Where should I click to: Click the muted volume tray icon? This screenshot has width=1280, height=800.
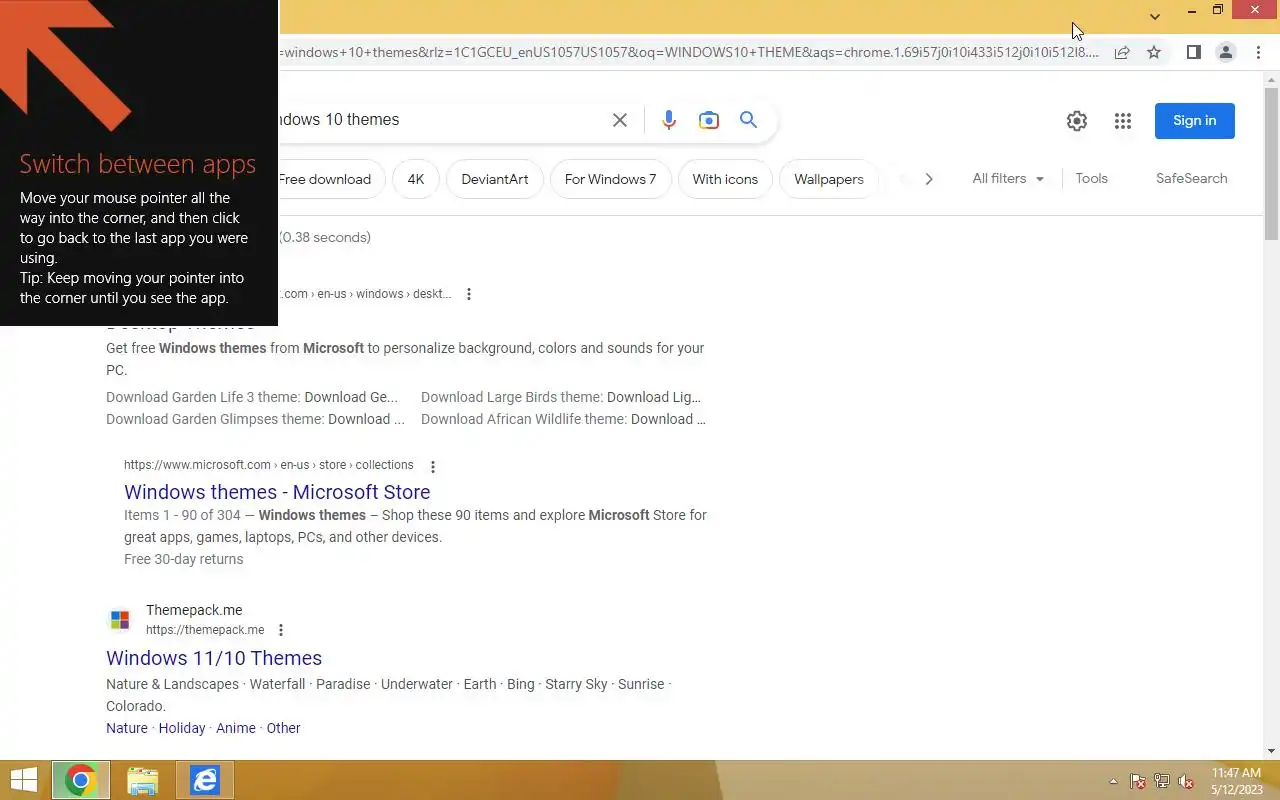point(1186,781)
